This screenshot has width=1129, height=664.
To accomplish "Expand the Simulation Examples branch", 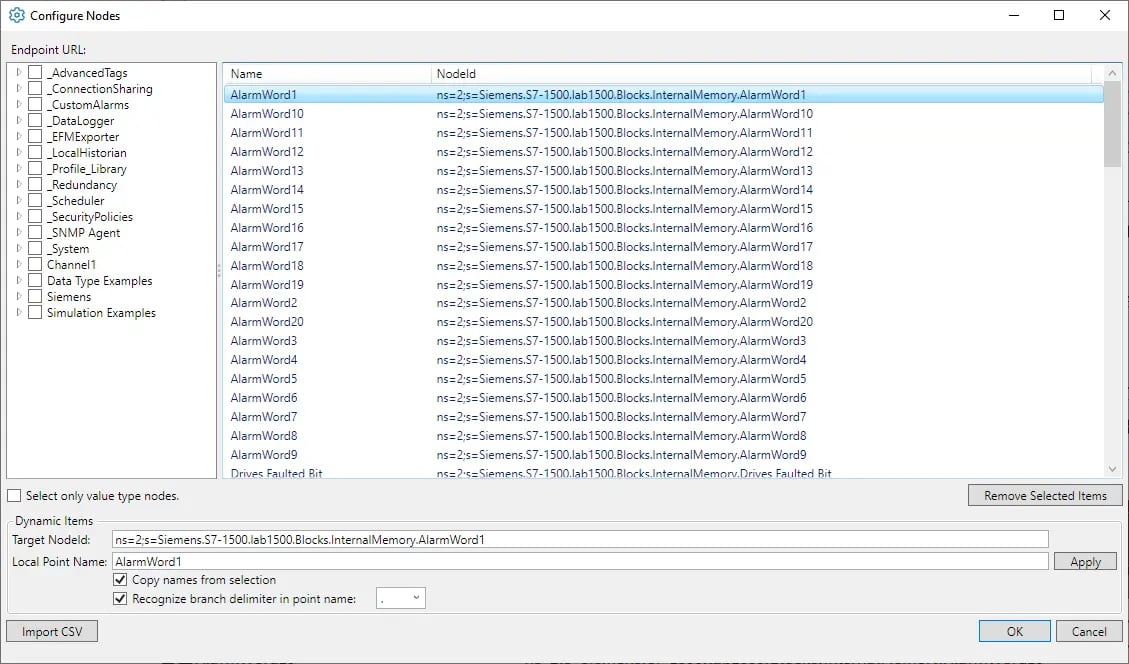I will pos(20,312).
